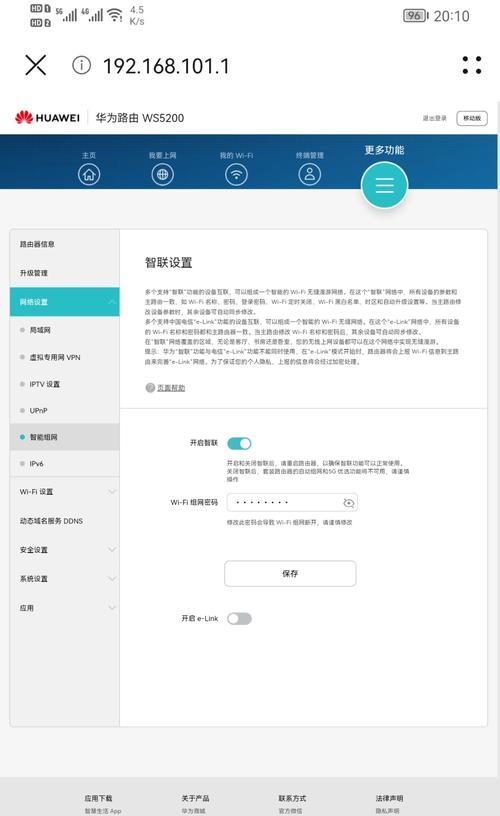The width and height of the screenshot is (500, 816).
Task: Collapse the 网络设置 section
Action: pyautogui.click(x=65, y=302)
